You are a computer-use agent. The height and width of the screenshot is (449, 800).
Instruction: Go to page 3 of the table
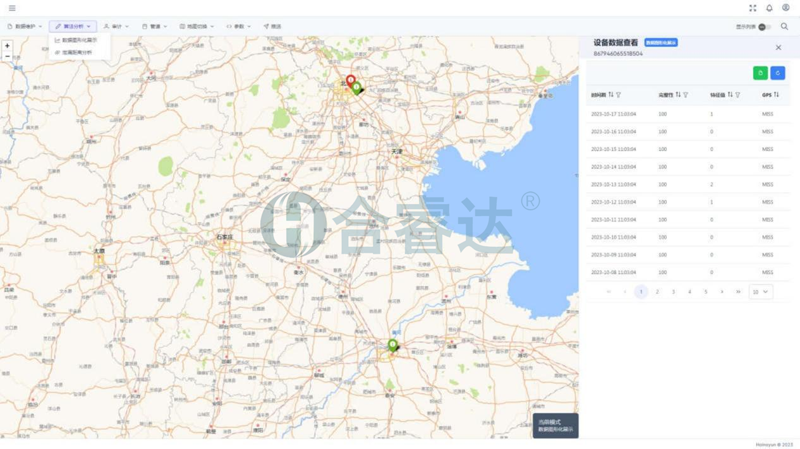click(x=673, y=292)
